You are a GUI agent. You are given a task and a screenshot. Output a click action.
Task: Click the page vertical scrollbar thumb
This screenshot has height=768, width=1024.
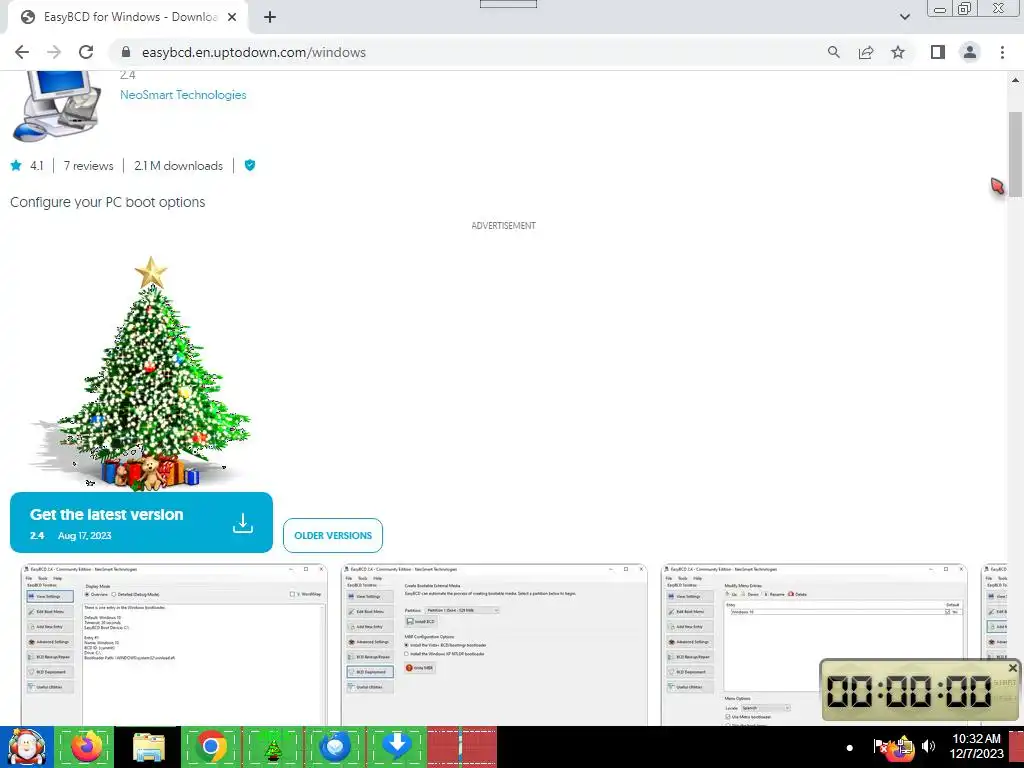coord(1015,154)
